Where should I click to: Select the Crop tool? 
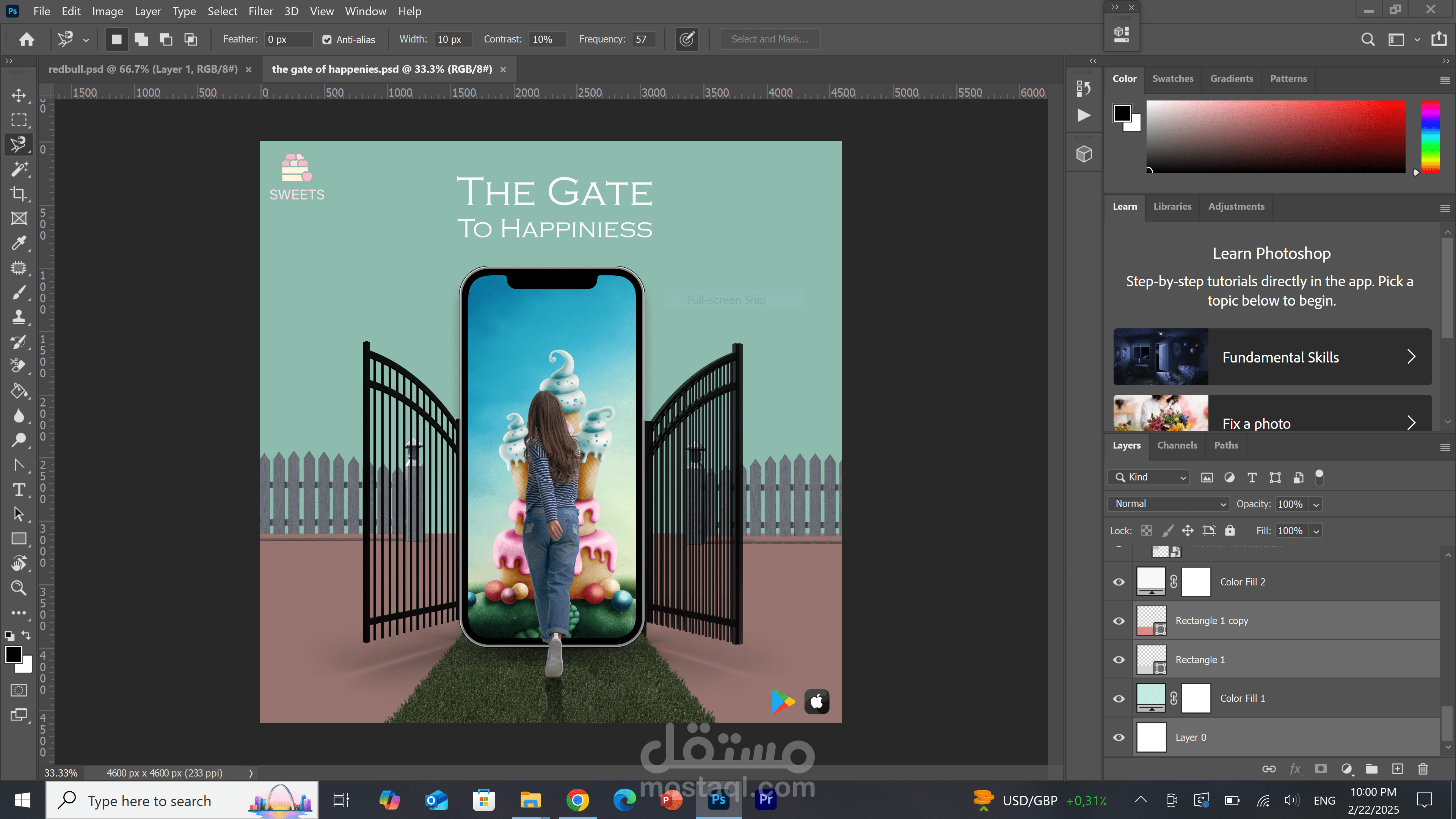(19, 194)
